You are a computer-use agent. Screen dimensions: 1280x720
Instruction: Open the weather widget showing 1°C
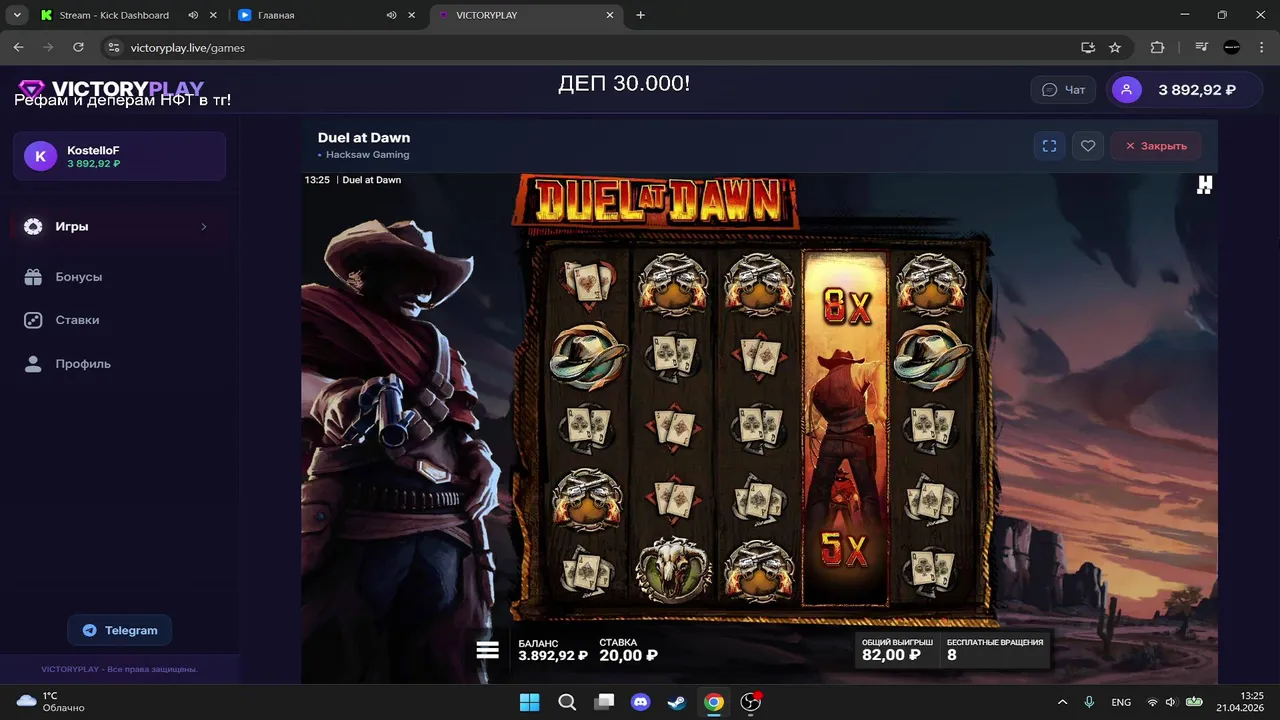[50, 702]
